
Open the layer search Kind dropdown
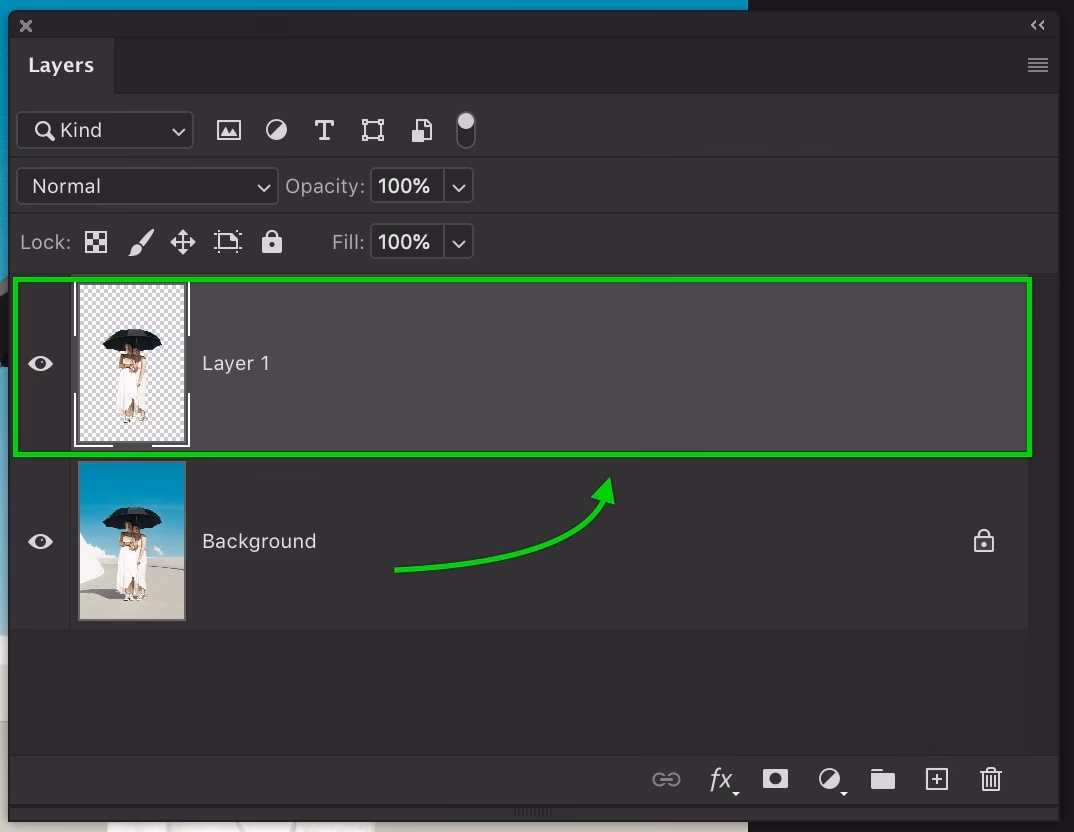point(104,130)
